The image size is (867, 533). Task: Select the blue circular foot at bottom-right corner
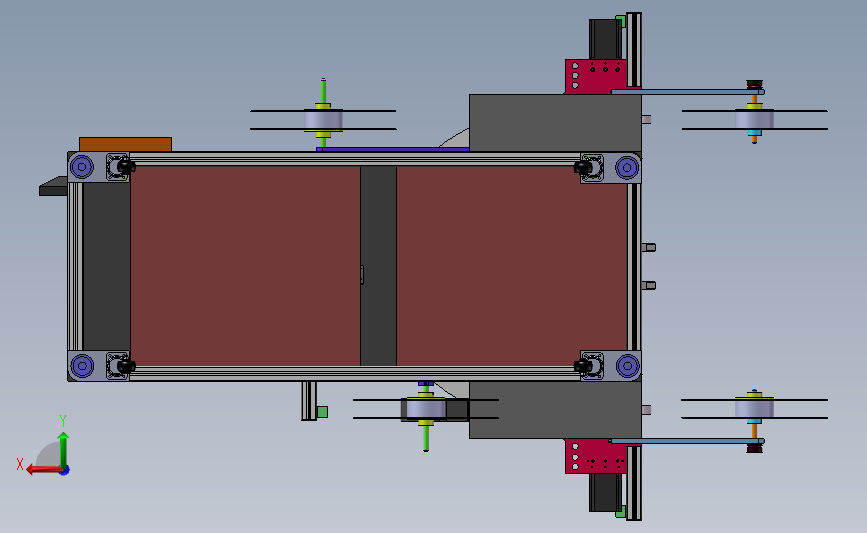coord(627,365)
